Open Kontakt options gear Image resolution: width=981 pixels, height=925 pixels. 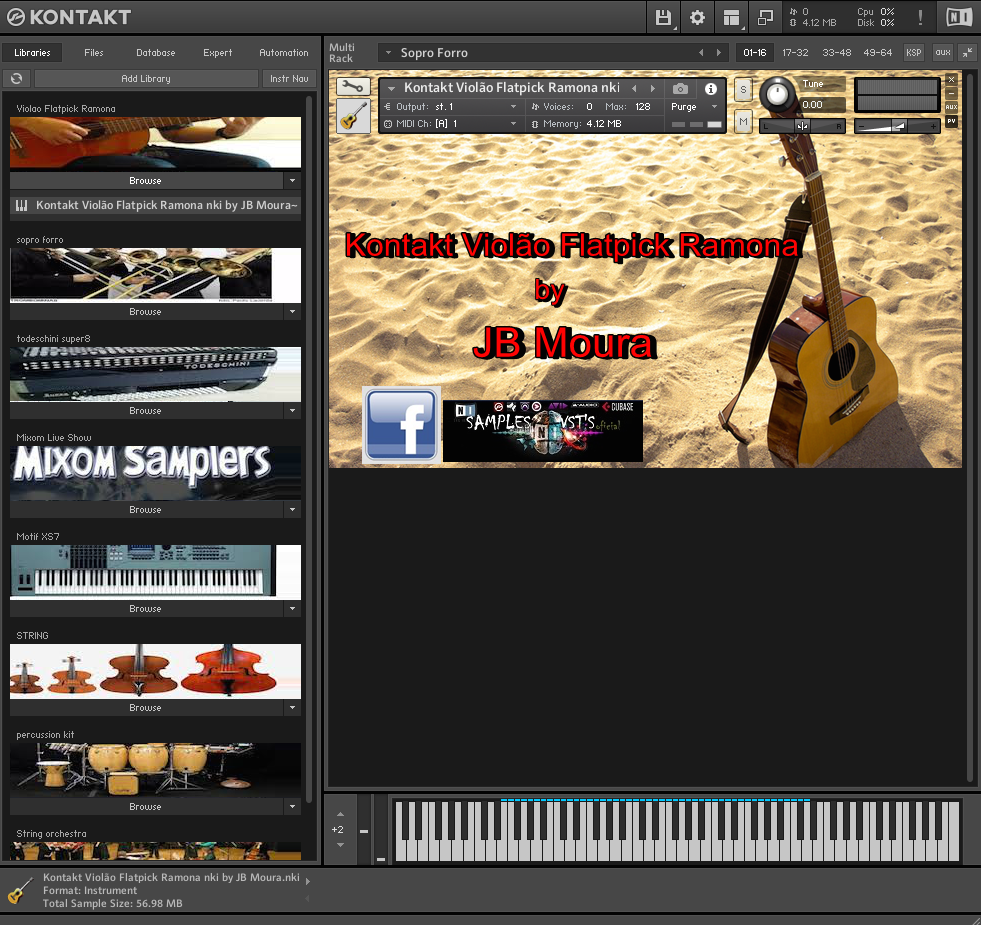[x=697, y=18]
